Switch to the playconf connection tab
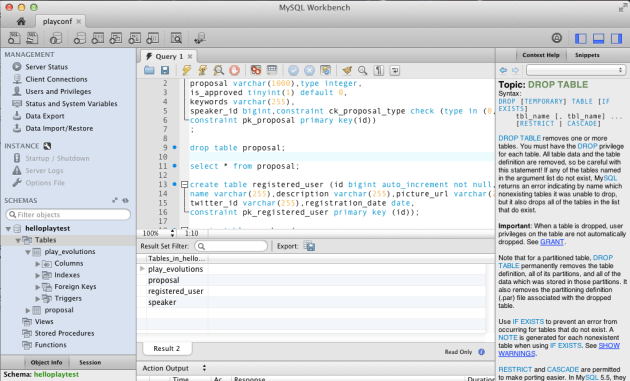This screenshot has width=630, height=381. coord(57,21)
